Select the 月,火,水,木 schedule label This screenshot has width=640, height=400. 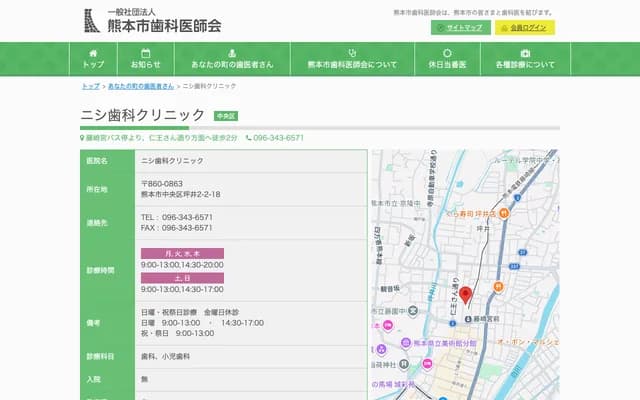182,253
